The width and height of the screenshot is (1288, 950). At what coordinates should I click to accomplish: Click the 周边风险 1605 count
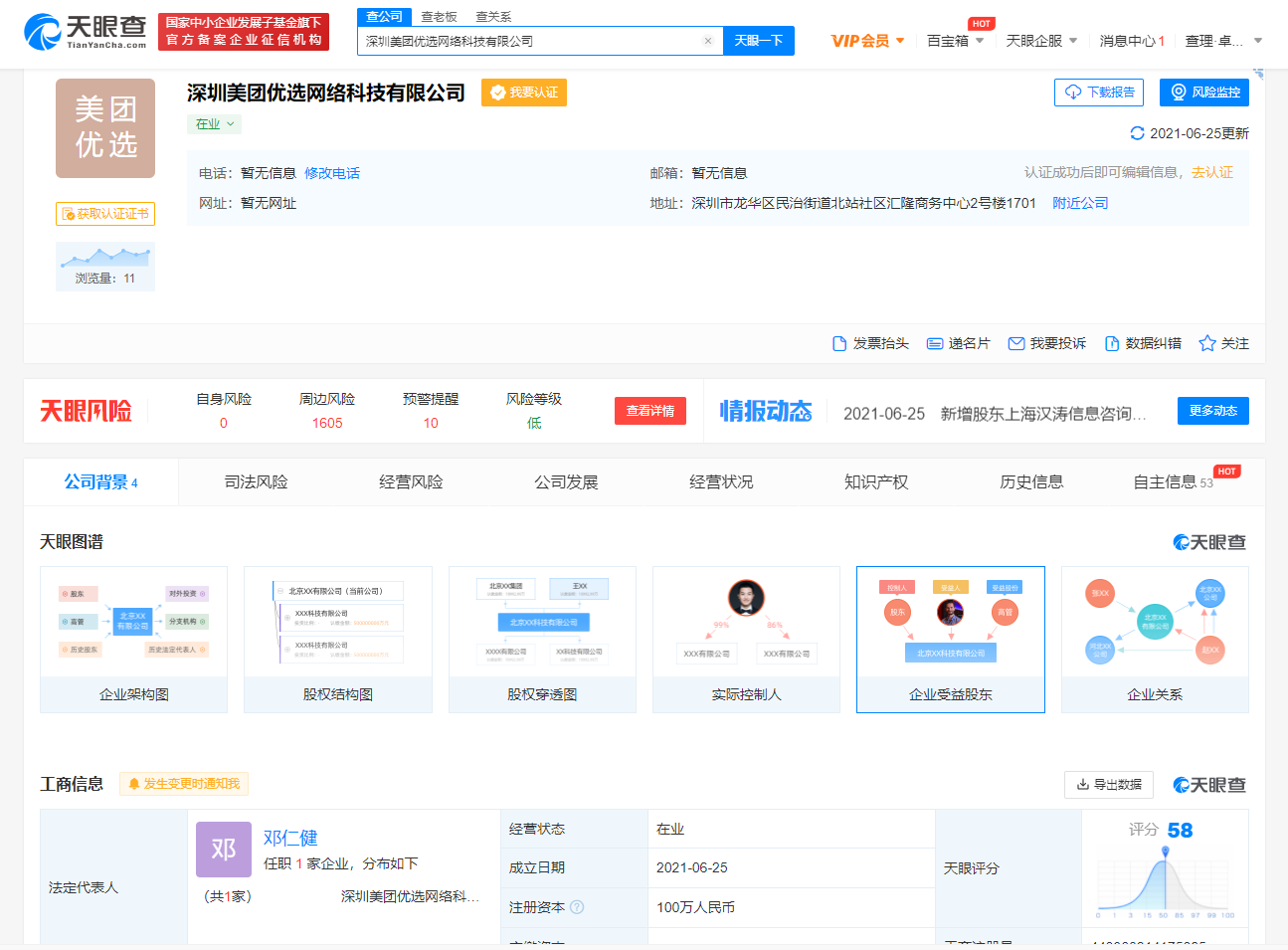point(327,423)
